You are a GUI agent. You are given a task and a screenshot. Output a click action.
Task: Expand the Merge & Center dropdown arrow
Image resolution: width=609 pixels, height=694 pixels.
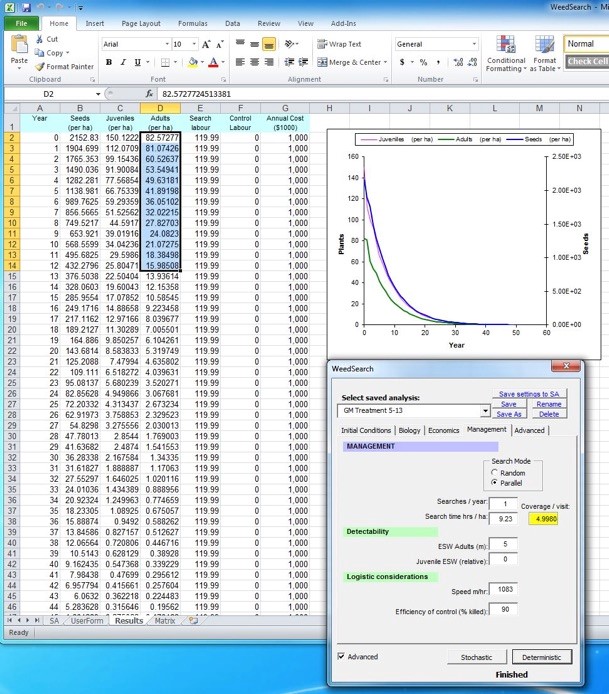click(385, 62)
